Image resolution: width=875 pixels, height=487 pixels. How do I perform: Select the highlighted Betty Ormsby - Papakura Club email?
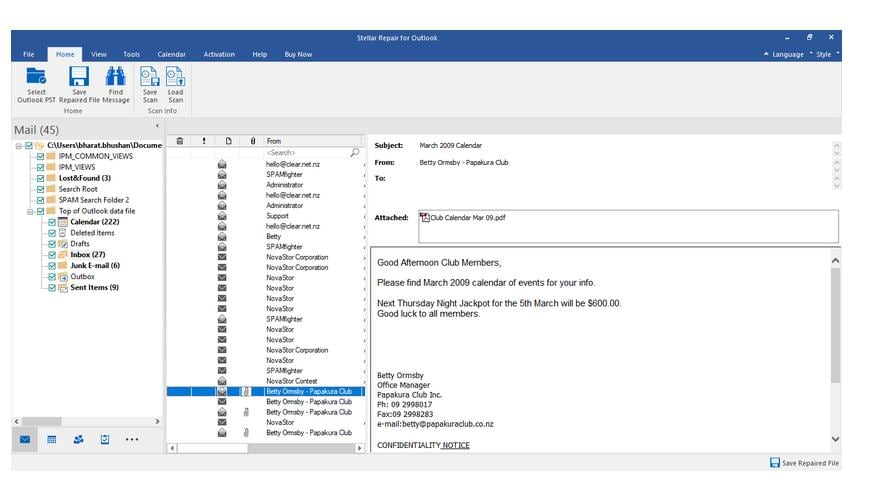tap(266, 392)
